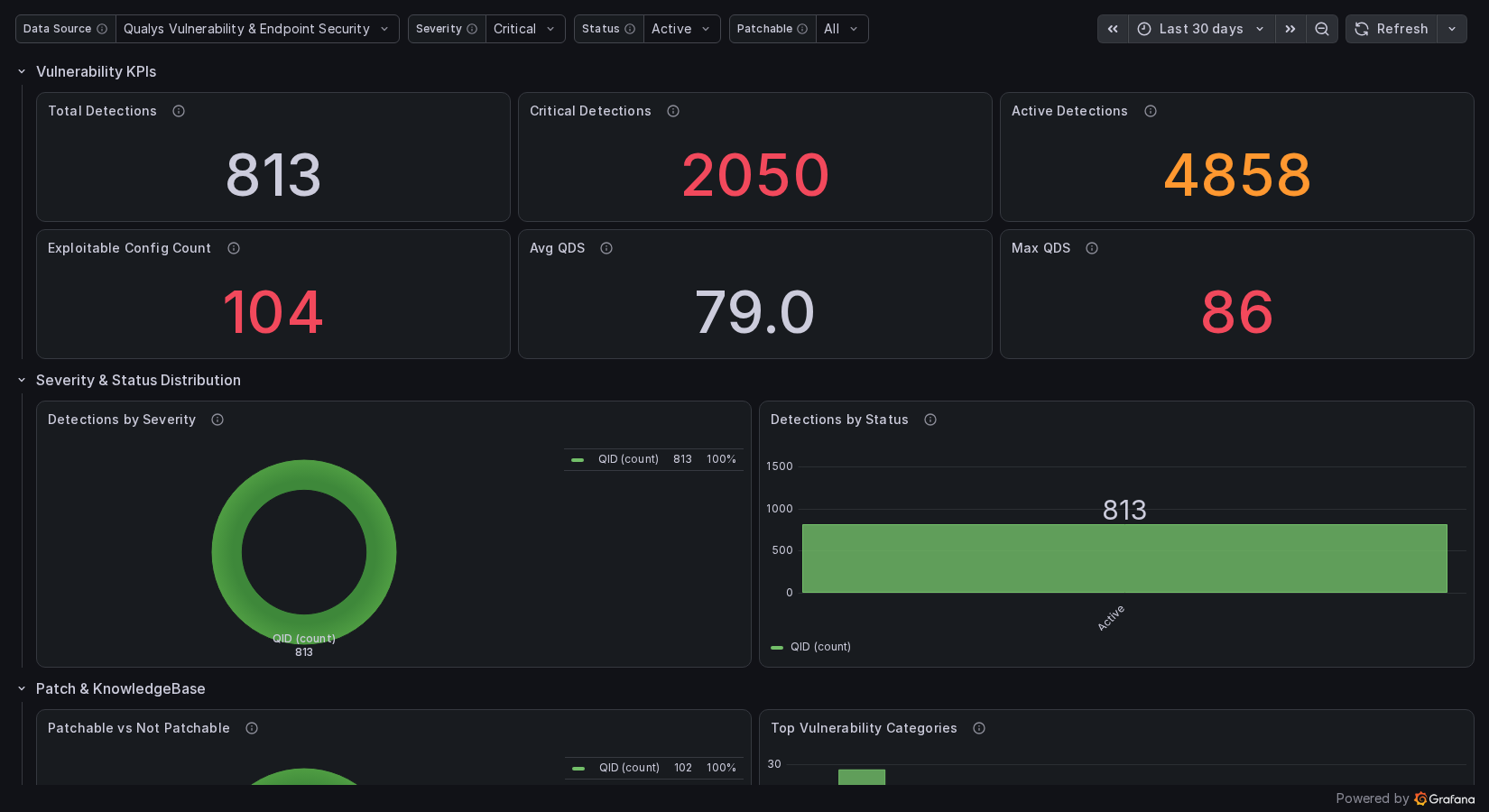
Task: Refresh the dashboard
Action: [1392, 29]
